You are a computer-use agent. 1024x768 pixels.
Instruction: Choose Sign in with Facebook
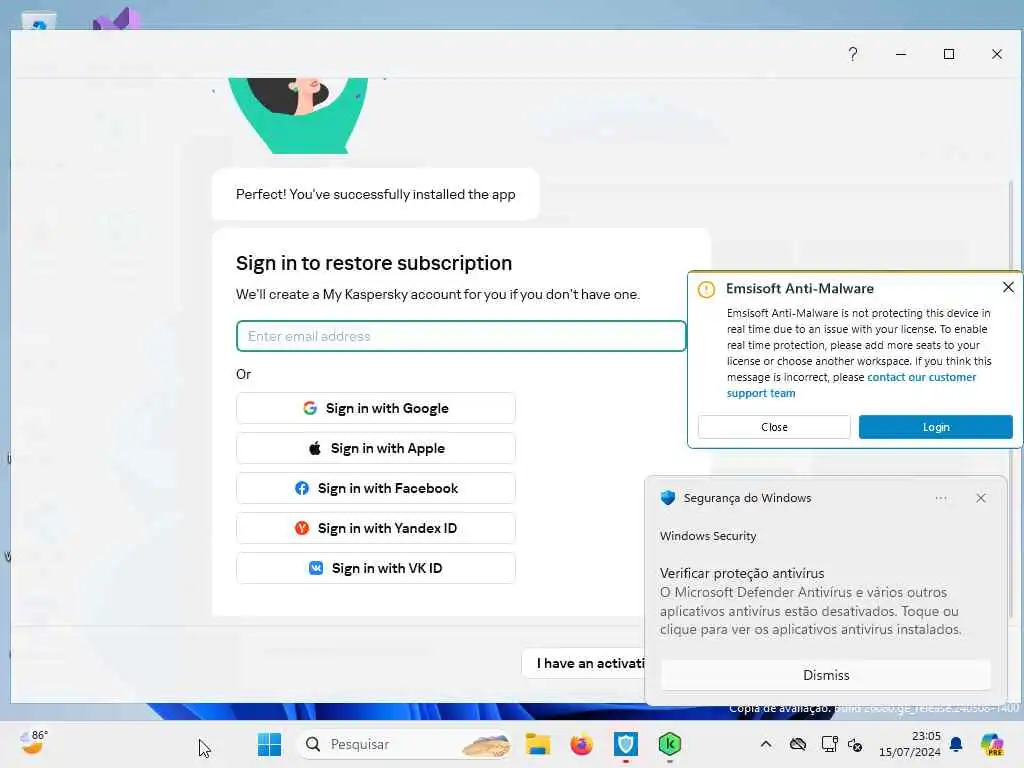pyautogui.click(x=376, y=488)
